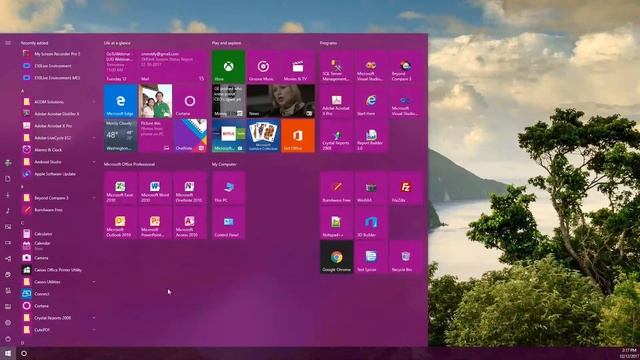The image size is (640, 360).
Task: Open Microsoft Access 2010 tile
Action: coord(190,222)
